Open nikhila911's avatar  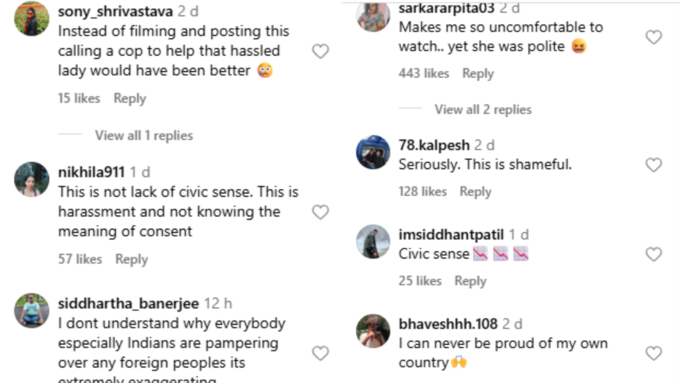32,180
